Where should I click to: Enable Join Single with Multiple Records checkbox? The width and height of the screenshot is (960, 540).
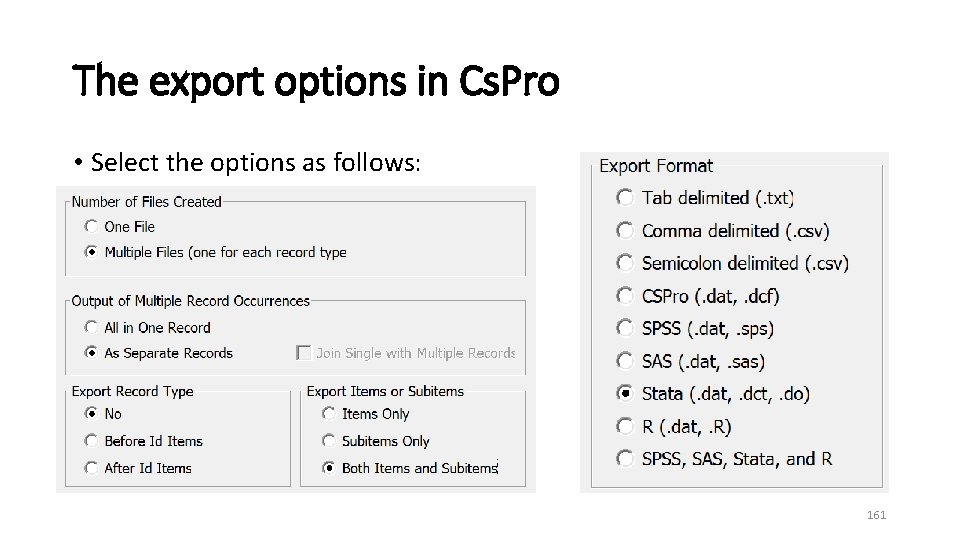point(304,353)
